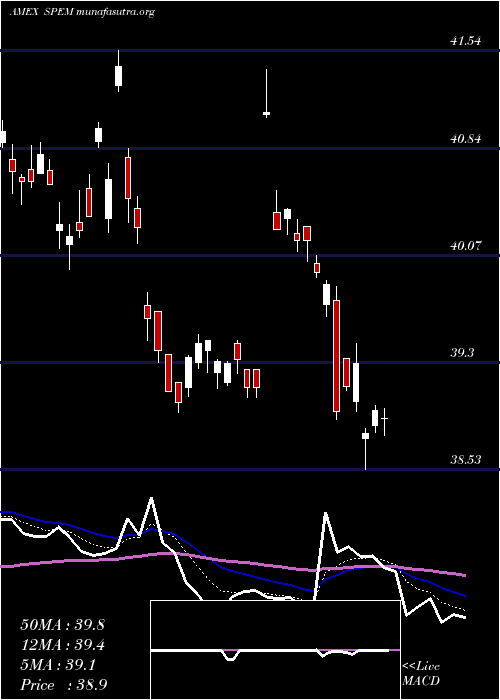Click the '12MA : 39.4' reading
Image resolution: width=500 pixels, height=700 pixels.
62,645
